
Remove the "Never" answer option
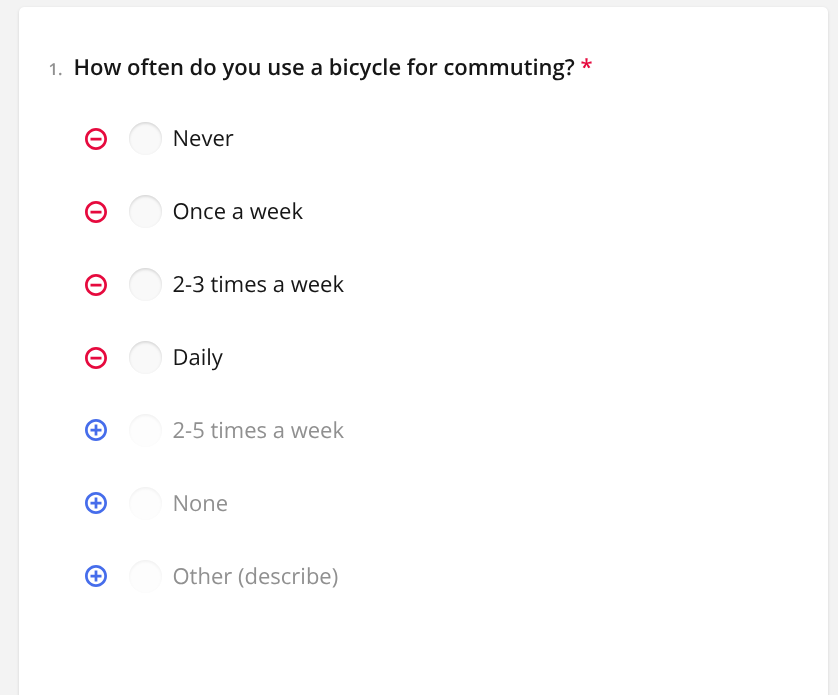coord(96,139)
